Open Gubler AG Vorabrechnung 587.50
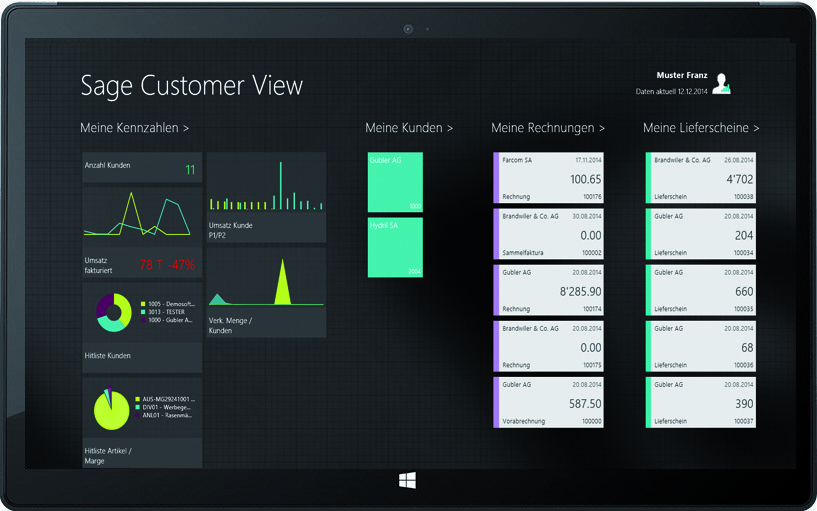The width and height of the screenshot is (817, 511). point(548,402)
